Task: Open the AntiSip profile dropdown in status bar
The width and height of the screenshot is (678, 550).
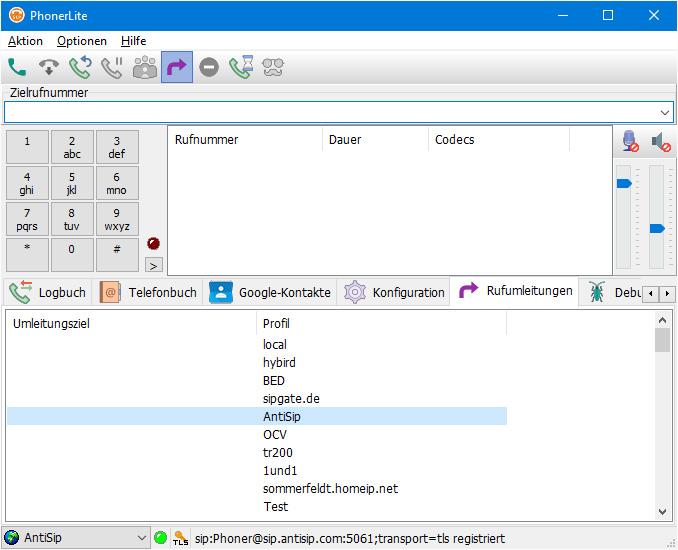Action: click(139, 538)
